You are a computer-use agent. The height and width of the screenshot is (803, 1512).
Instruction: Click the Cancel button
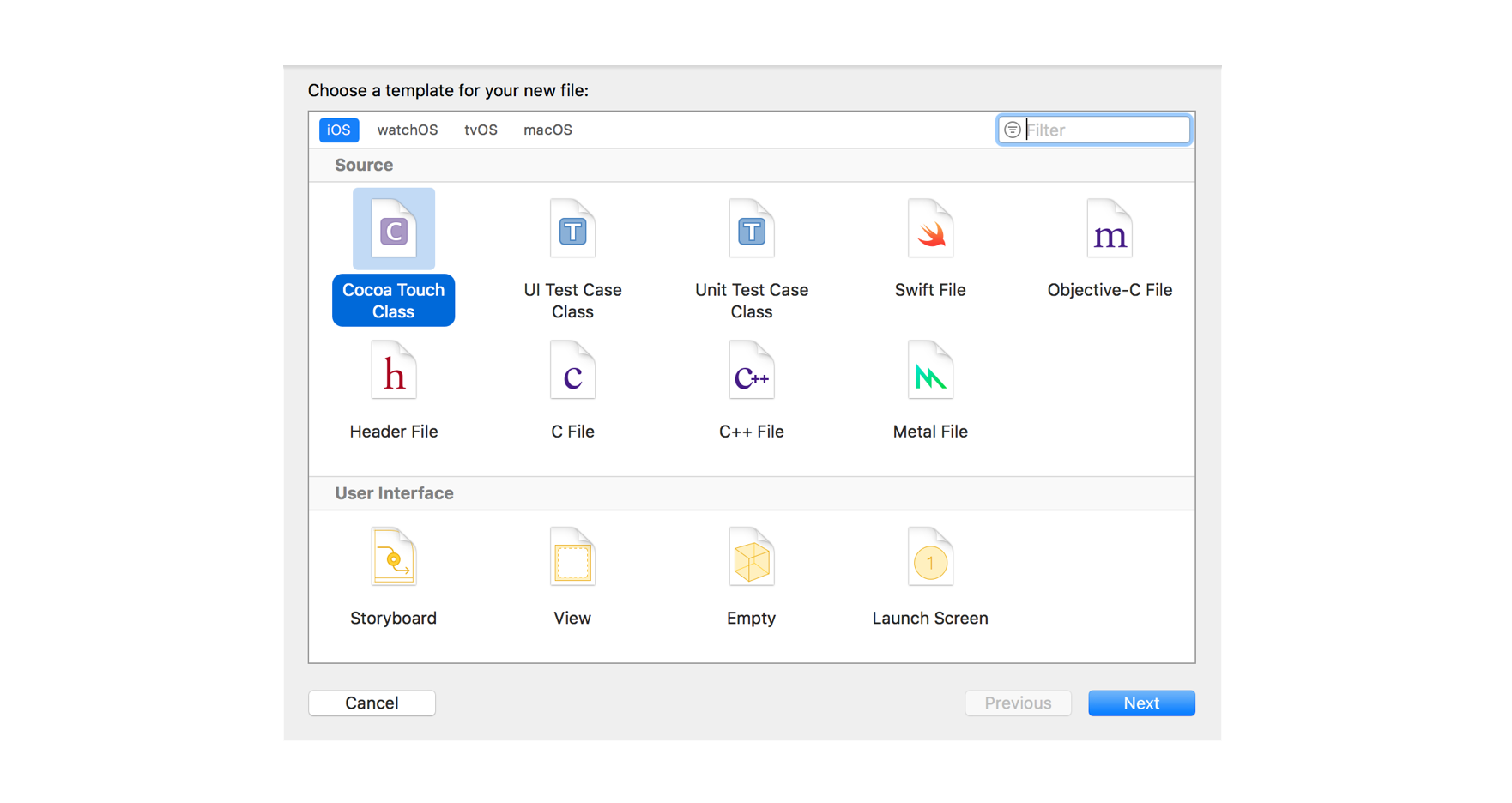tap(372, 703)
